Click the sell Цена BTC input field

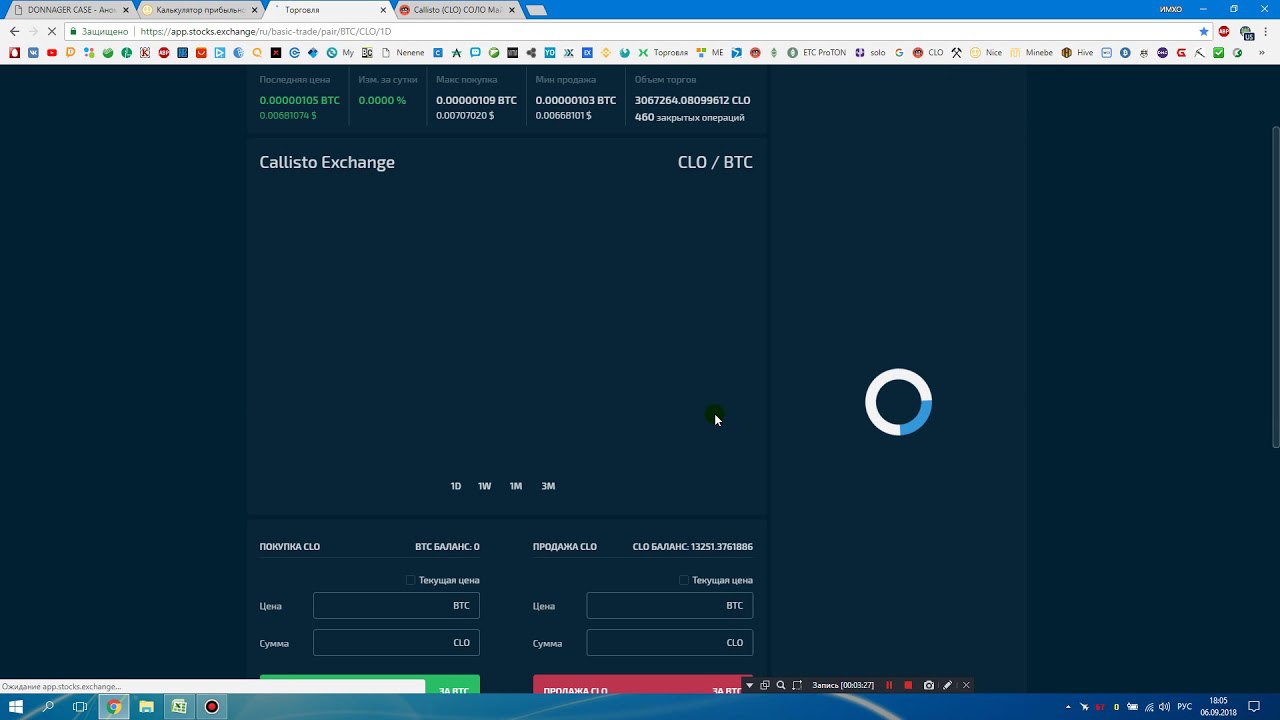670,606
